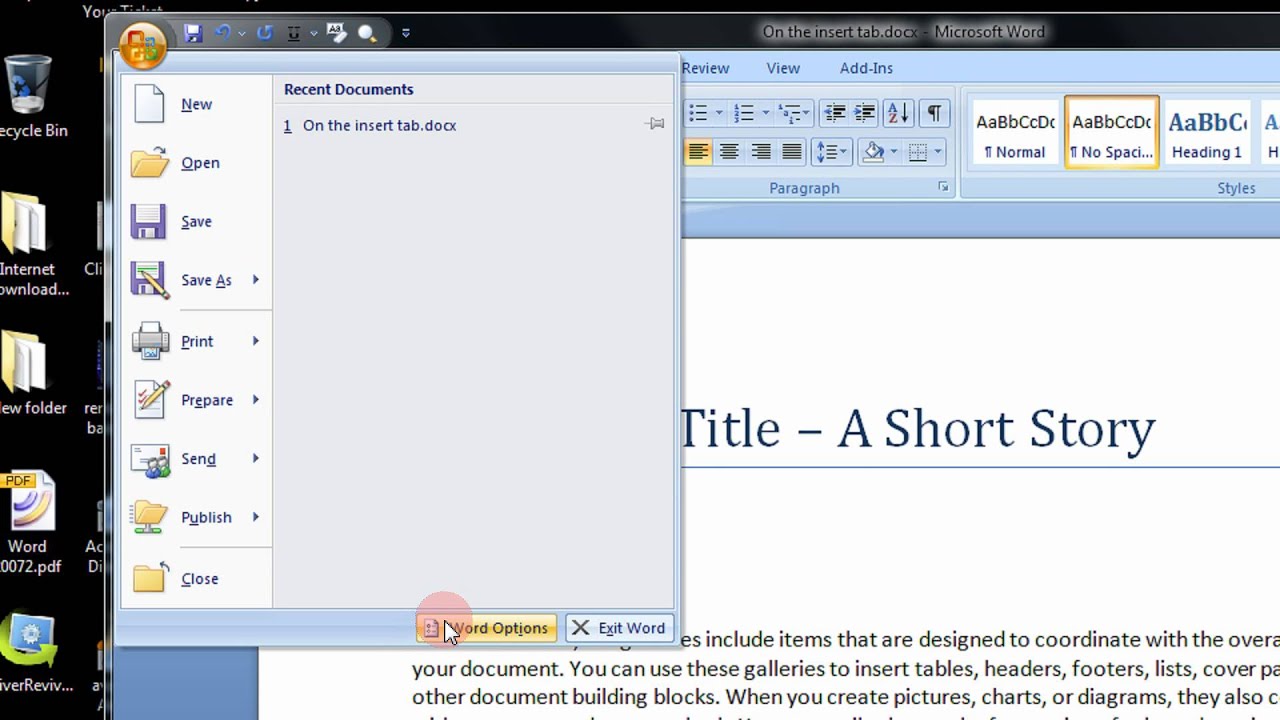This screenshot has height=720, width=1280.
Task: Click the Line Spacing icon
Action: pos(831,152)
